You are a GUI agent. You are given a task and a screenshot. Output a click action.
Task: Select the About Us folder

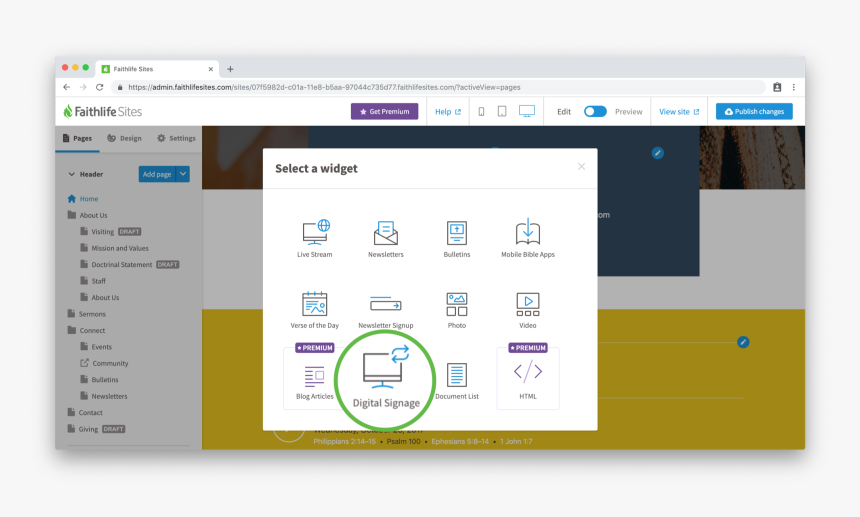tap(87, 215)
